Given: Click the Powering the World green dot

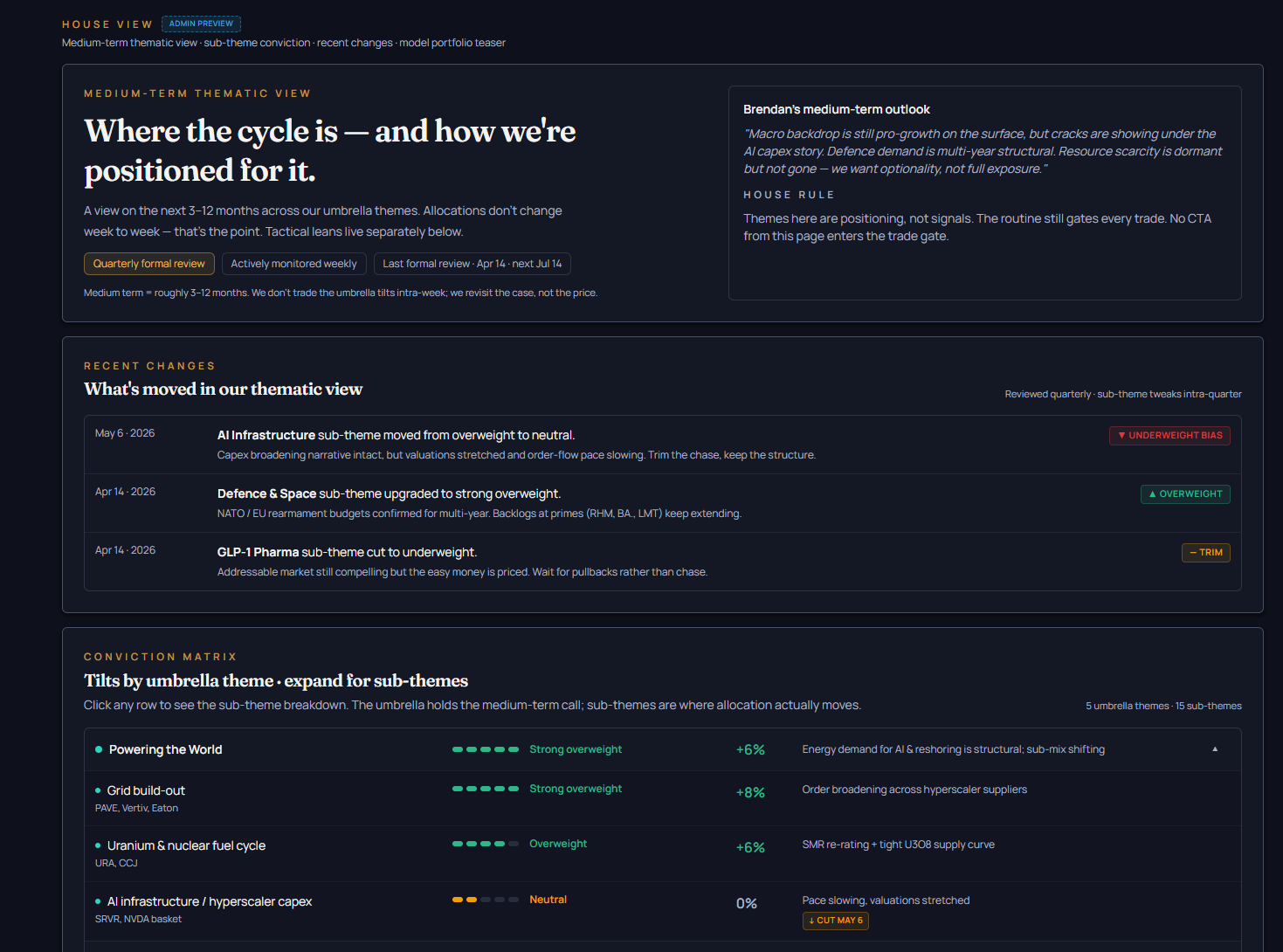Looking at the screenshot, I should pos(99,749).
